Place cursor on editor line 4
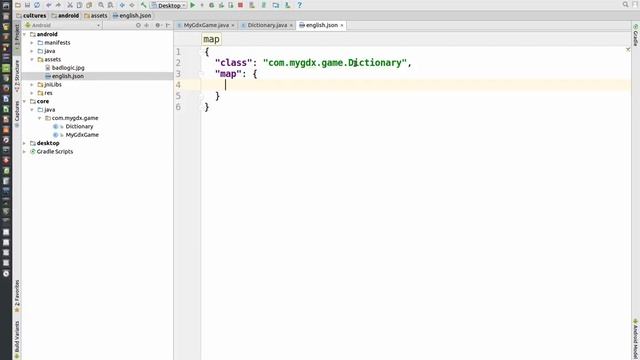The height and width of the screenshot is (360, 640). click(416, 85)
